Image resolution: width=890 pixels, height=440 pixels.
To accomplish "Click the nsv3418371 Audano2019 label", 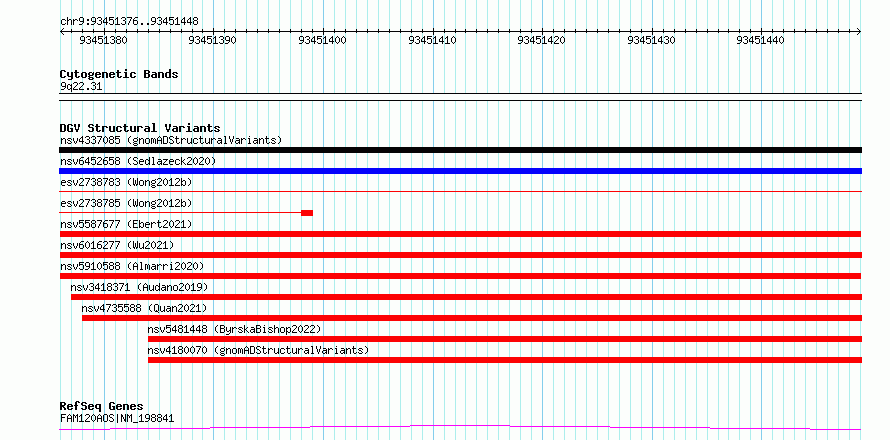I will pos(140,287).
